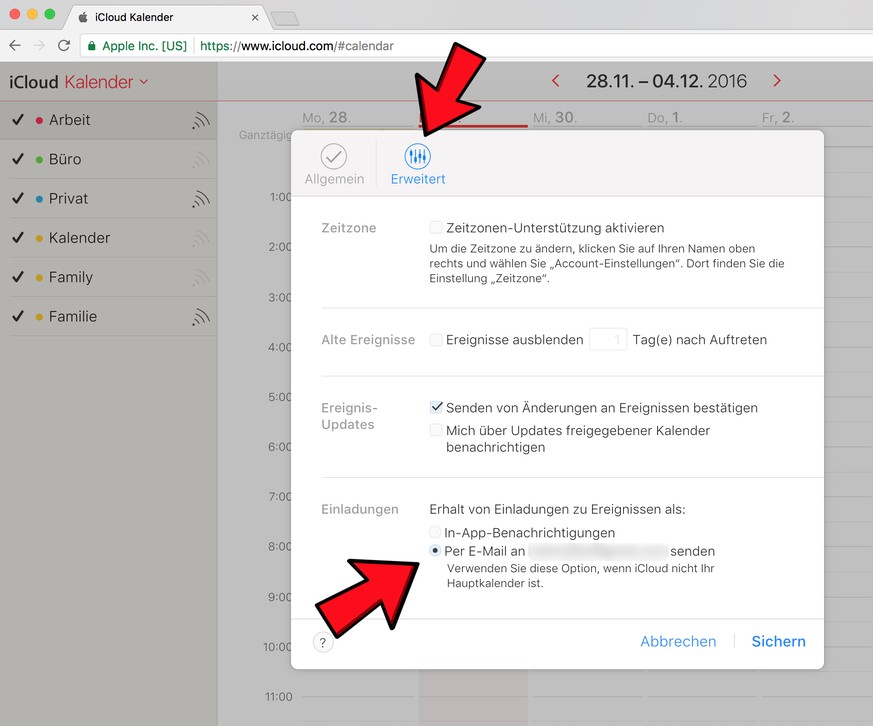Viewport: 873px width, 726px height.
Task: Select In-App-Benachrichtigungen radio button
Action: pyautogui.click(x=435, y=532)
